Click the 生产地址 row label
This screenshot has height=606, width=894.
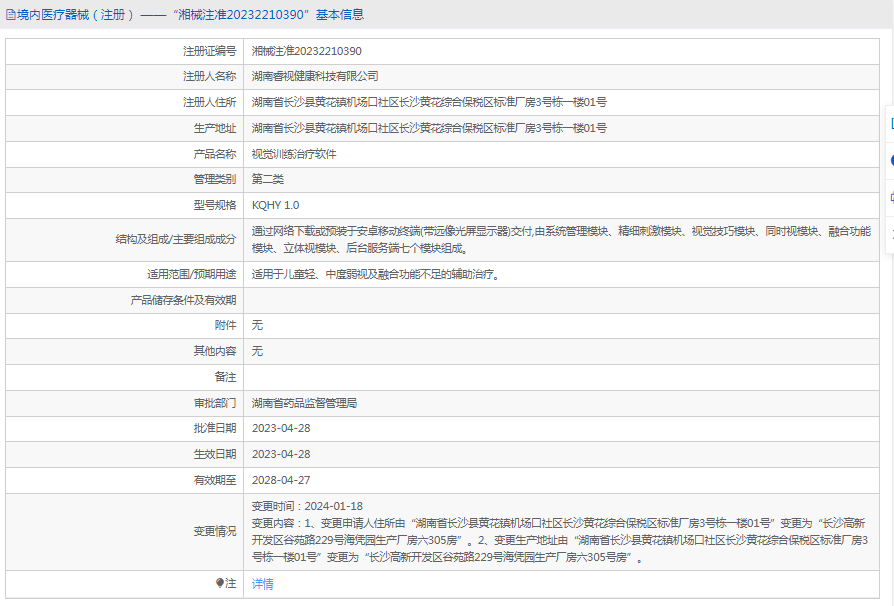[215, 128]
